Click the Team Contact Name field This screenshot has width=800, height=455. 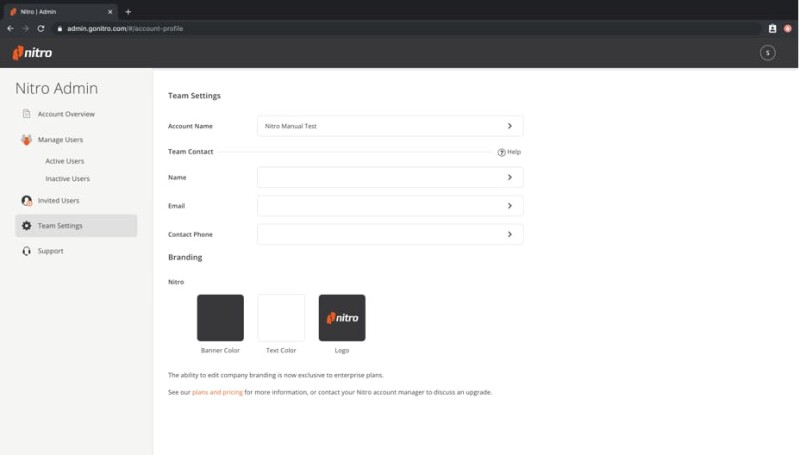click(390, 177)
